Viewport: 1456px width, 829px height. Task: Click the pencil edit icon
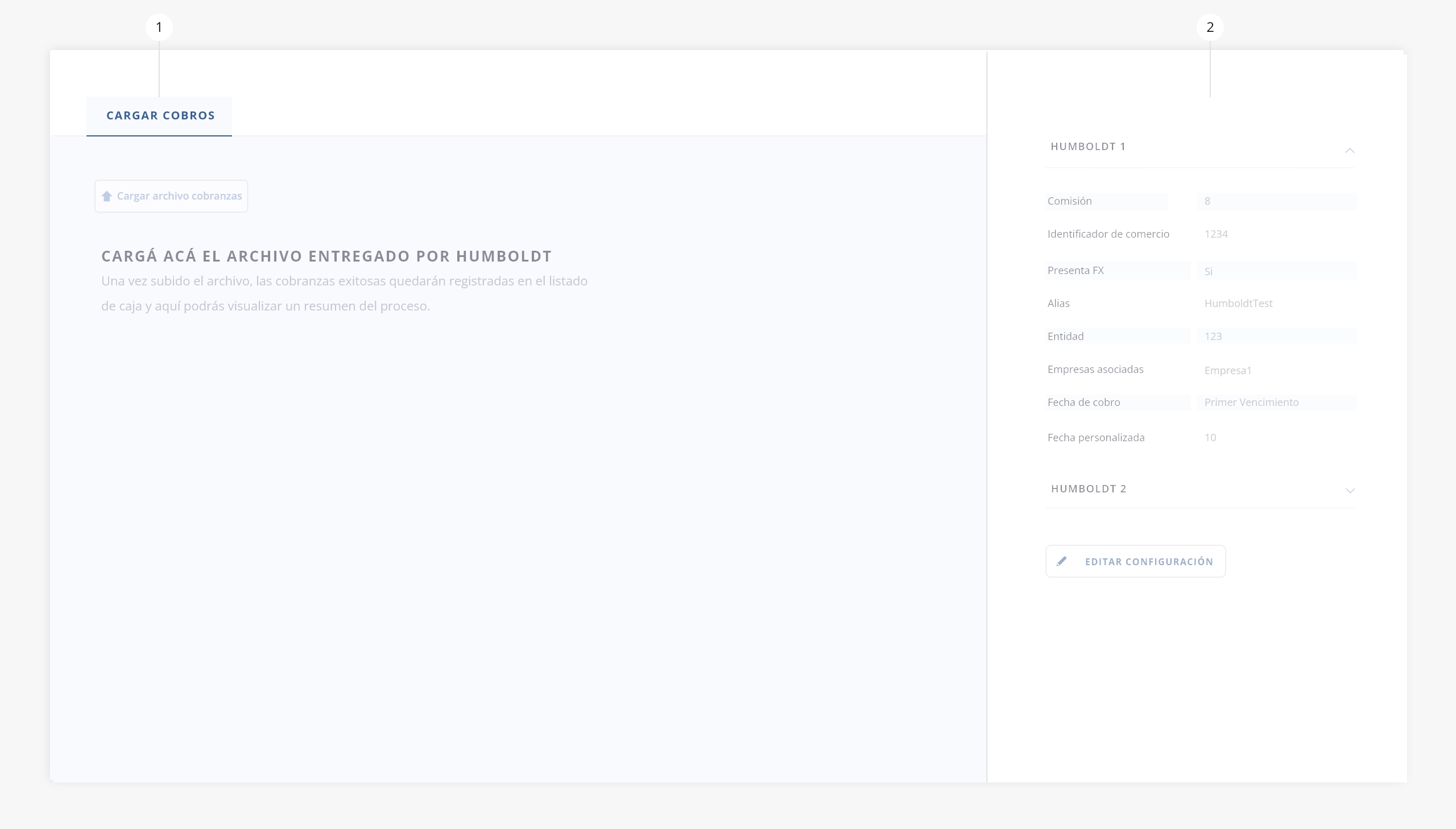click(x=1061, y=561)
